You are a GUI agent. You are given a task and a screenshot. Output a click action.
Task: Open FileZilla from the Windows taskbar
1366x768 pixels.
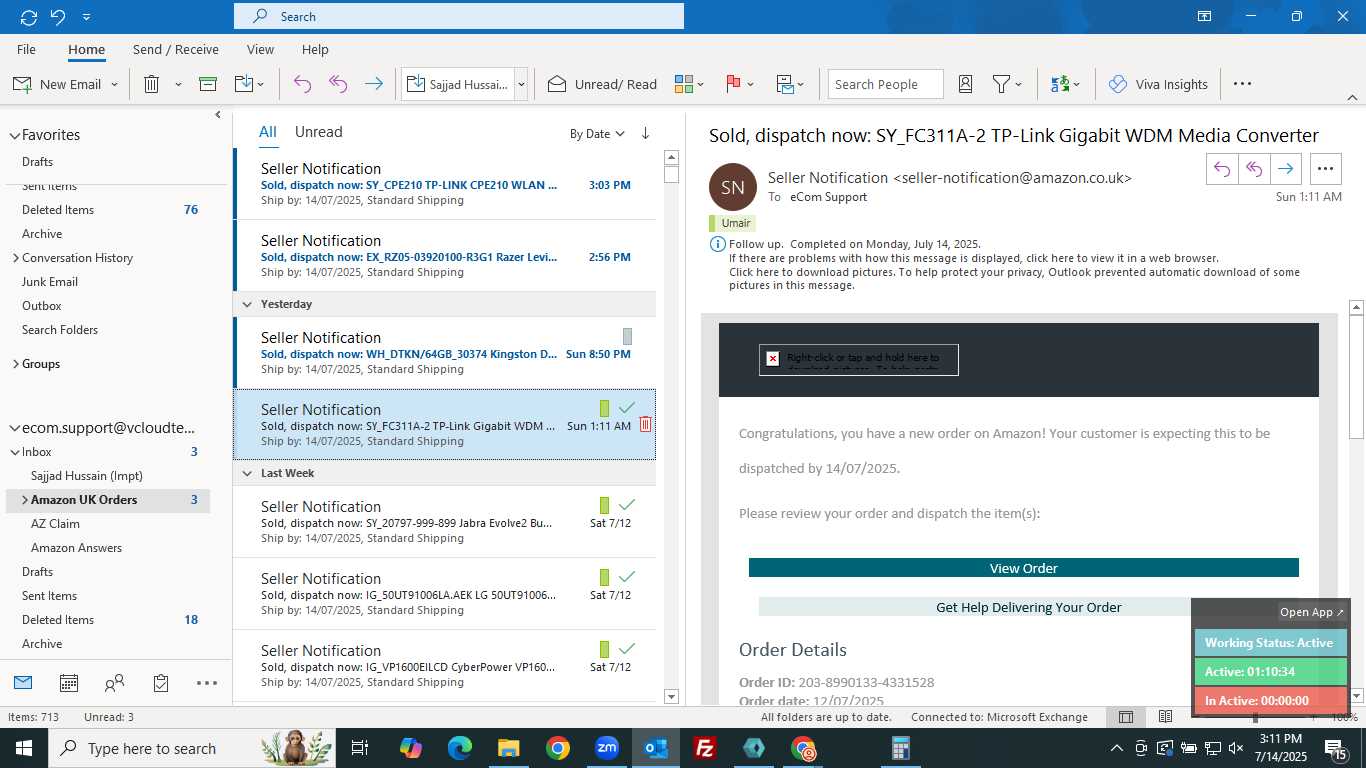(x=705, y=748)
